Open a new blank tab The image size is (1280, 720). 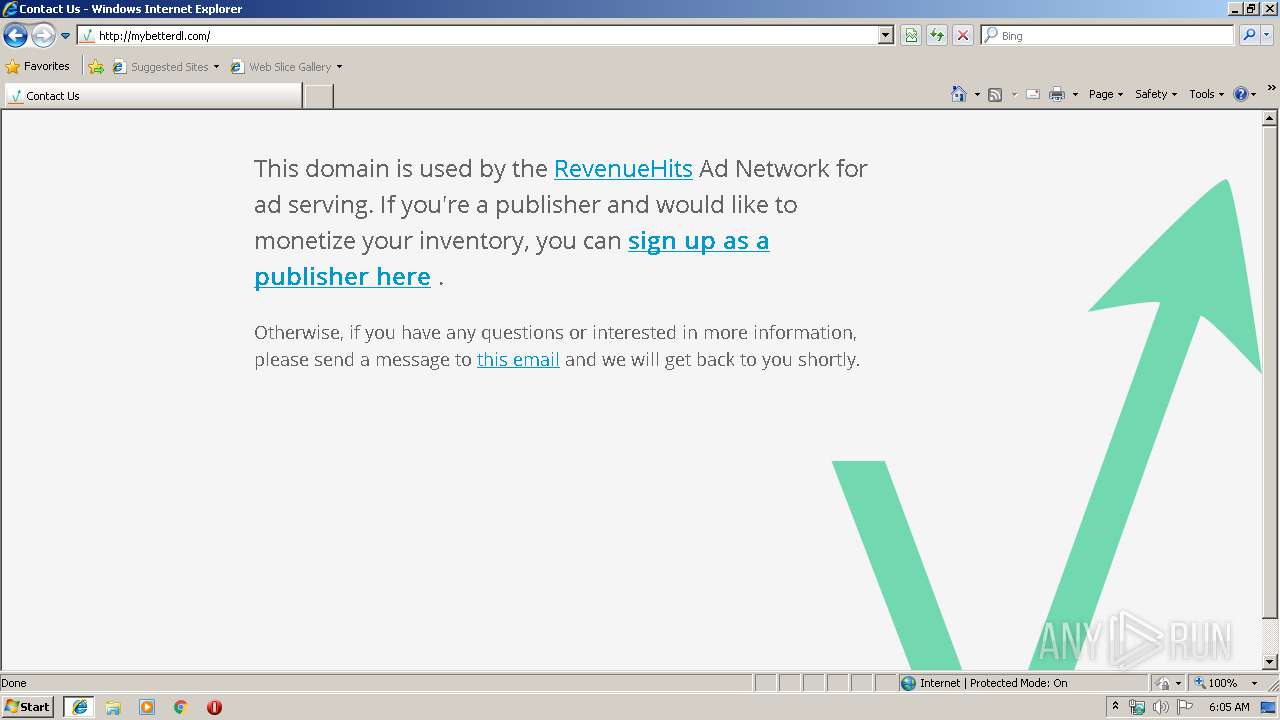(318, 96)
